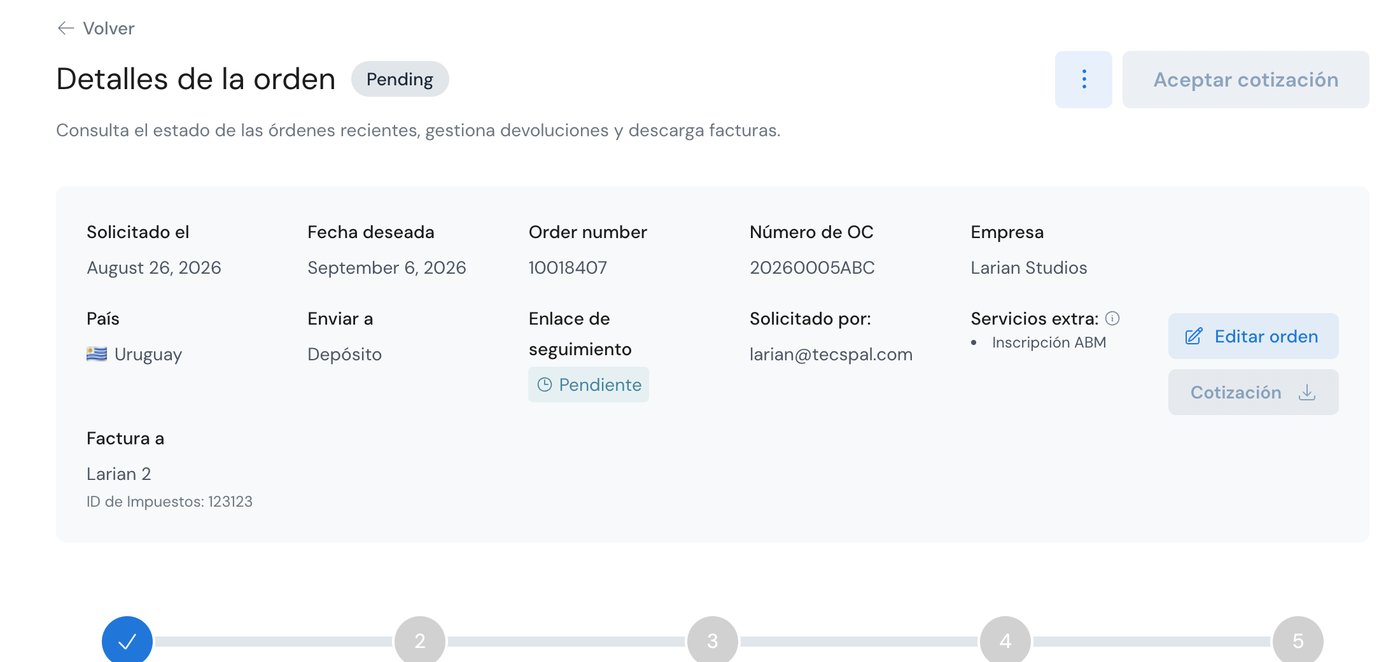Screen dimensions: 1400x662
Task: Click the Editar orden button
Action: click(1253, 336)
